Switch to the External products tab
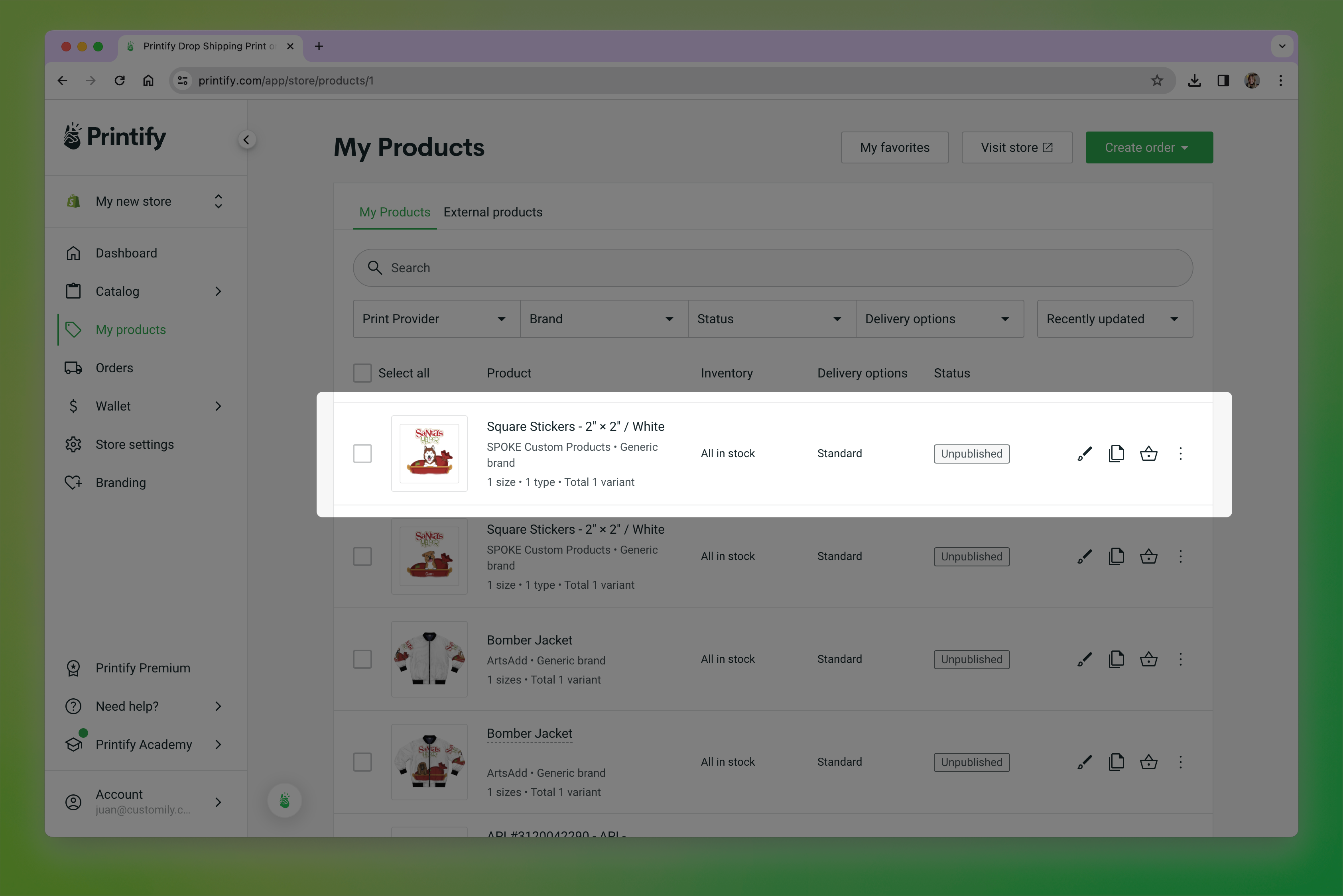The width and height of the screenshot is (1343, 896). (492, 212)
